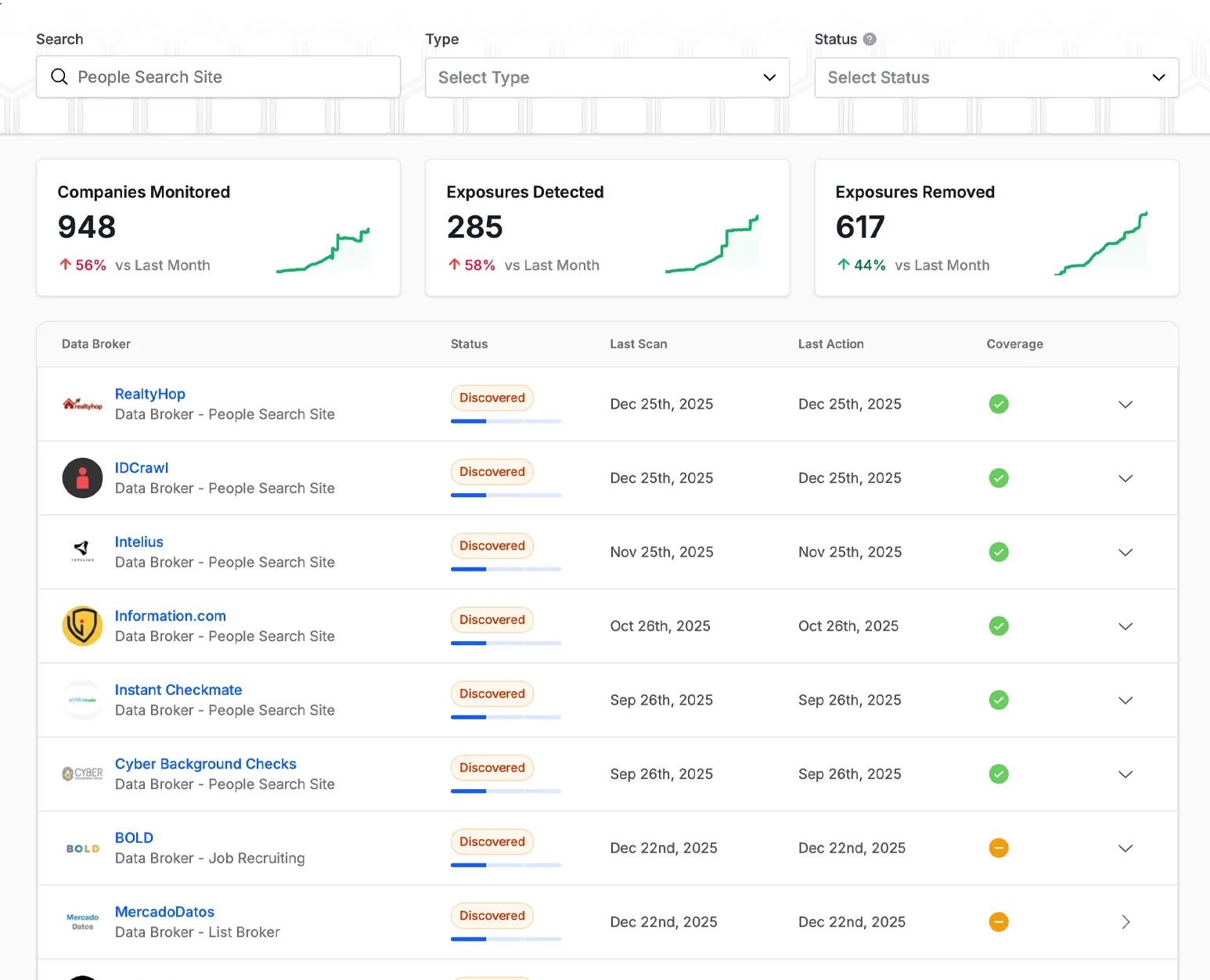Click the search input field
Viewport: 1210px width, 980px height.
[x=218, y=77]
